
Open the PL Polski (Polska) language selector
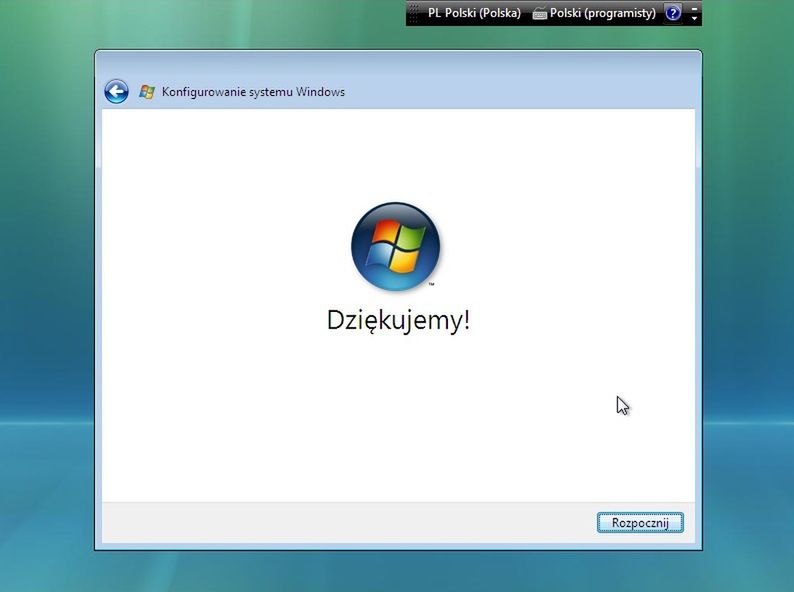pyautogui.click(x=474, y=13)
